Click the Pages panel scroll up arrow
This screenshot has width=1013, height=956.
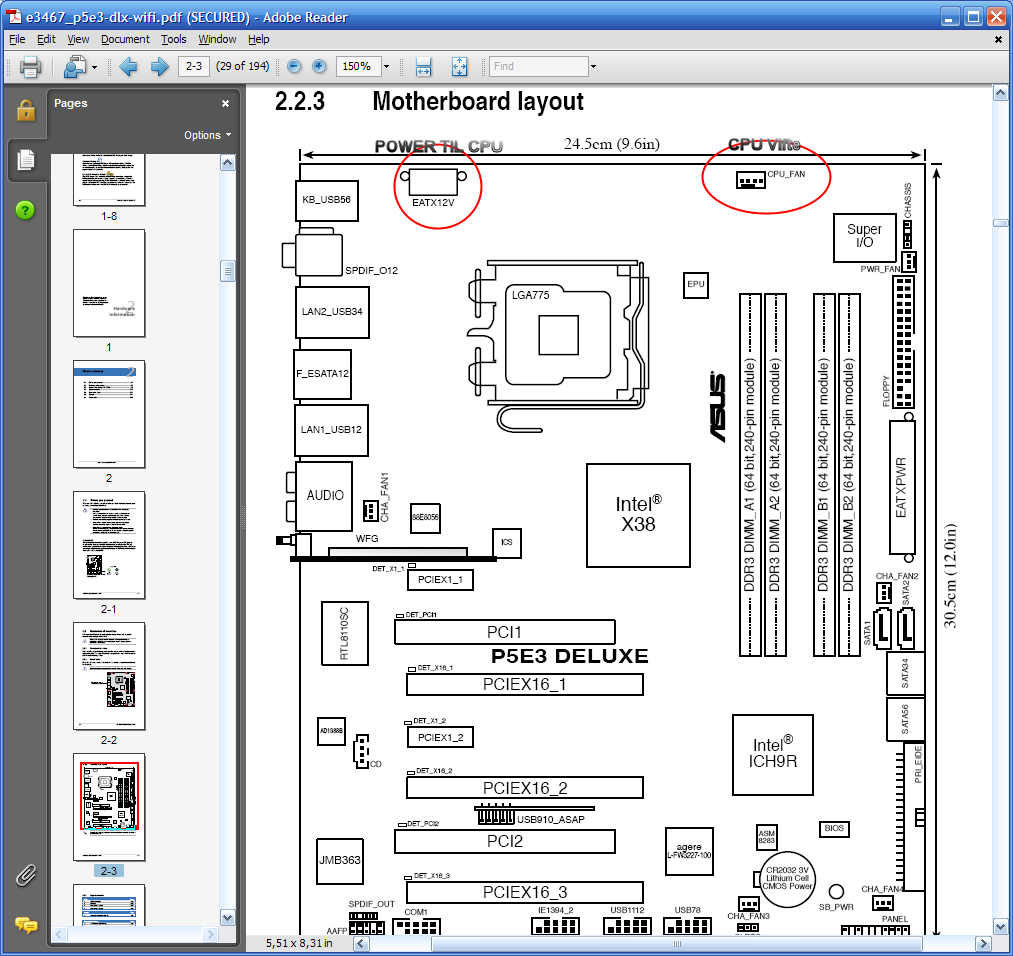227,163
